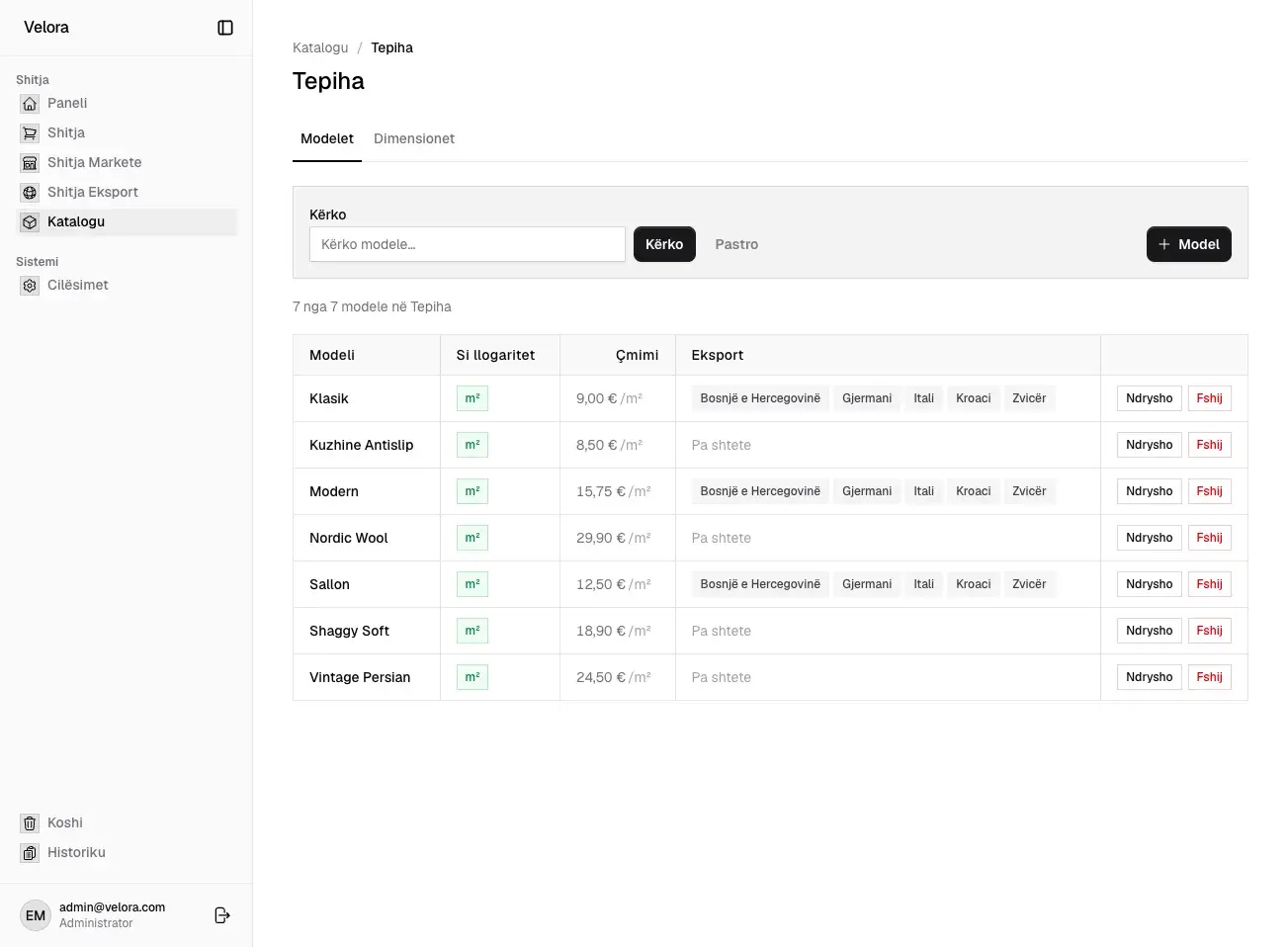
Task: Click the Bosnjë e Hercegovinë tag in Sallon row
Action: (x=760, y=584)
